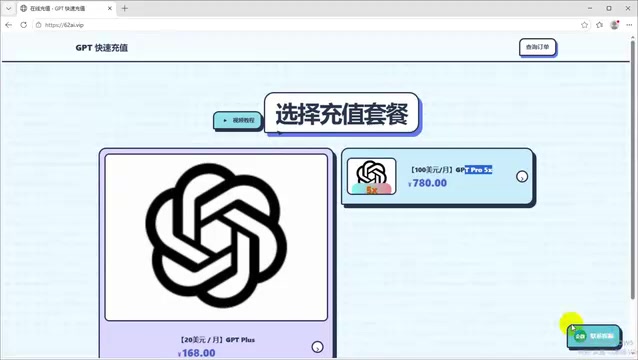Click the large GPT Plus logo image
The height and width of the screenshot is (360, 638).
coord(216,237)
